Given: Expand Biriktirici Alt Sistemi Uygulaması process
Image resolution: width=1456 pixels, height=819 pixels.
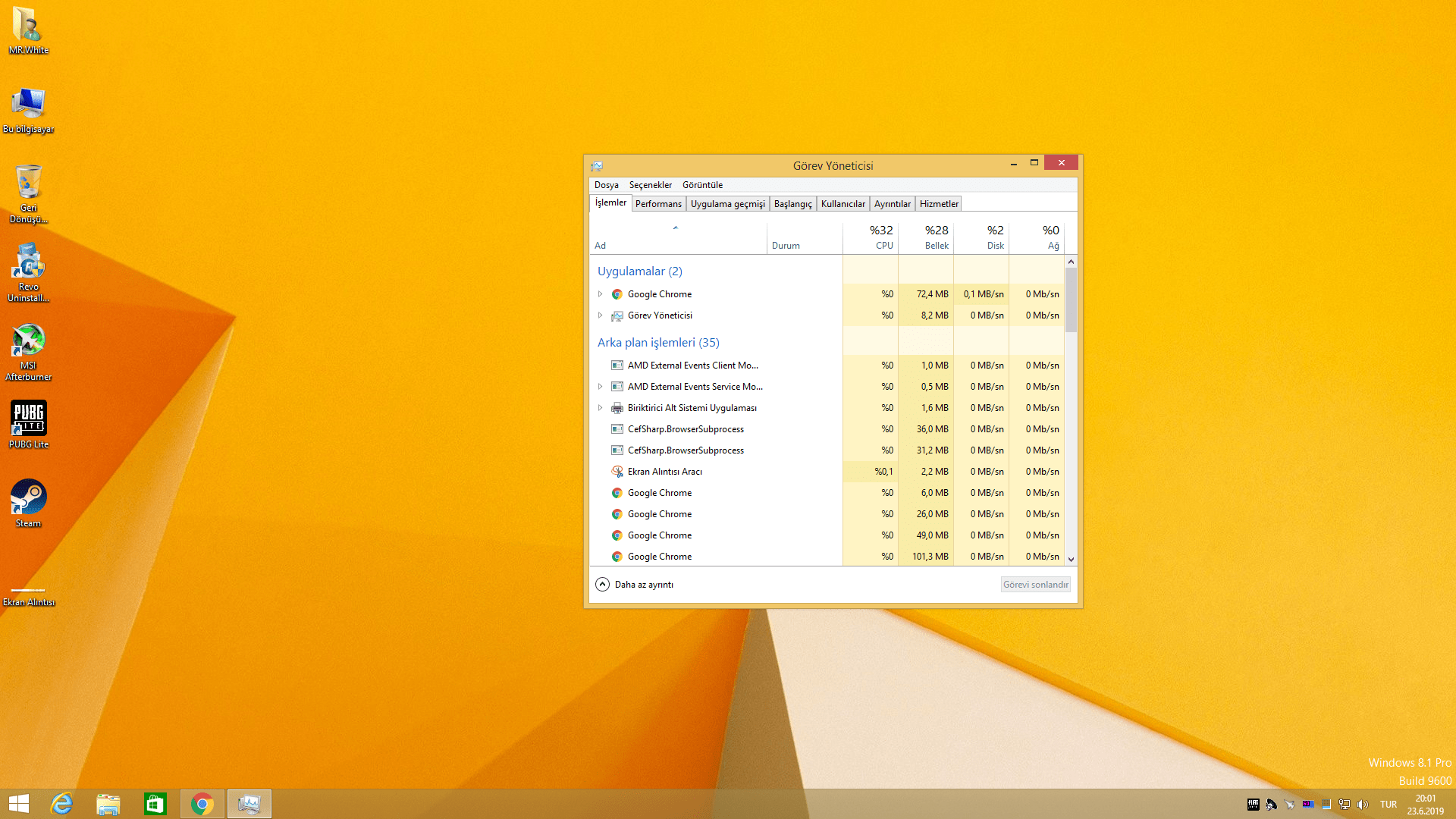Looking at the screenshot, I should [600, 408].
